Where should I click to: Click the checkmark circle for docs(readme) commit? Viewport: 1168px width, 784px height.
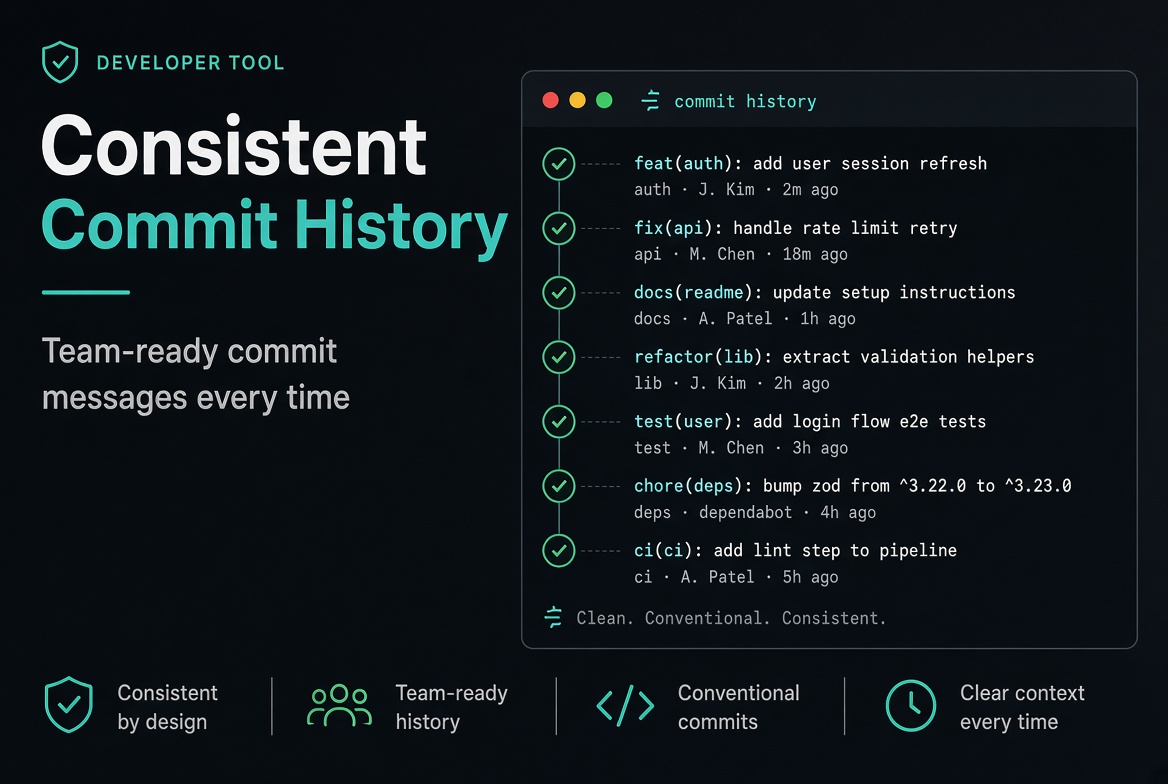coord(559,293)
